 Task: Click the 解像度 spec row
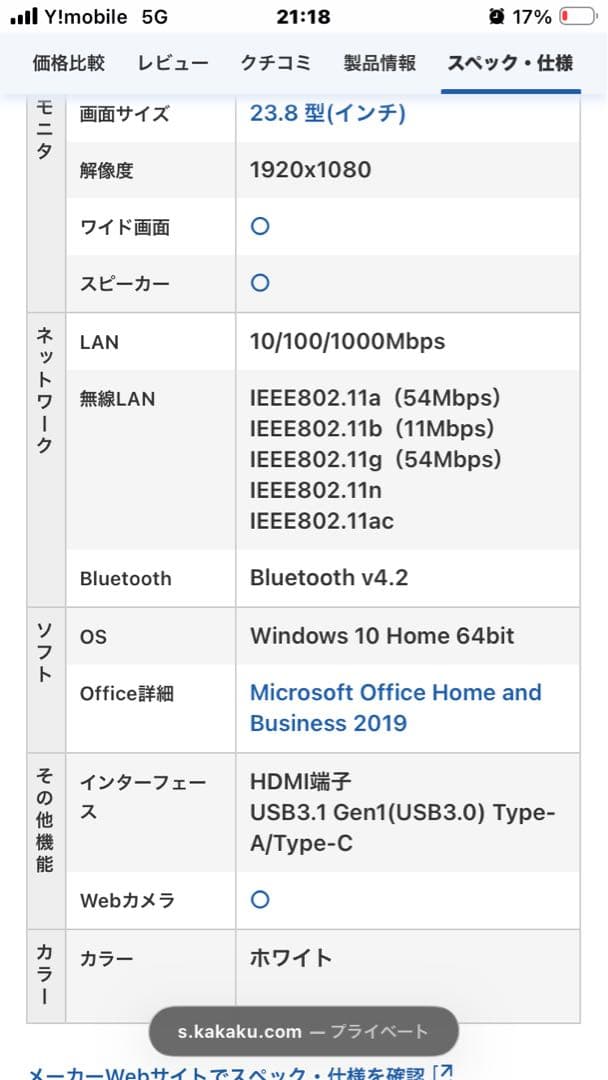point(310,170)
